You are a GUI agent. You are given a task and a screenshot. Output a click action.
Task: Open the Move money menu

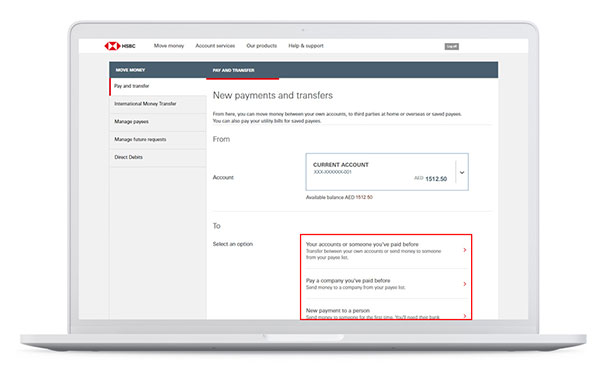[x=169, y=46]
